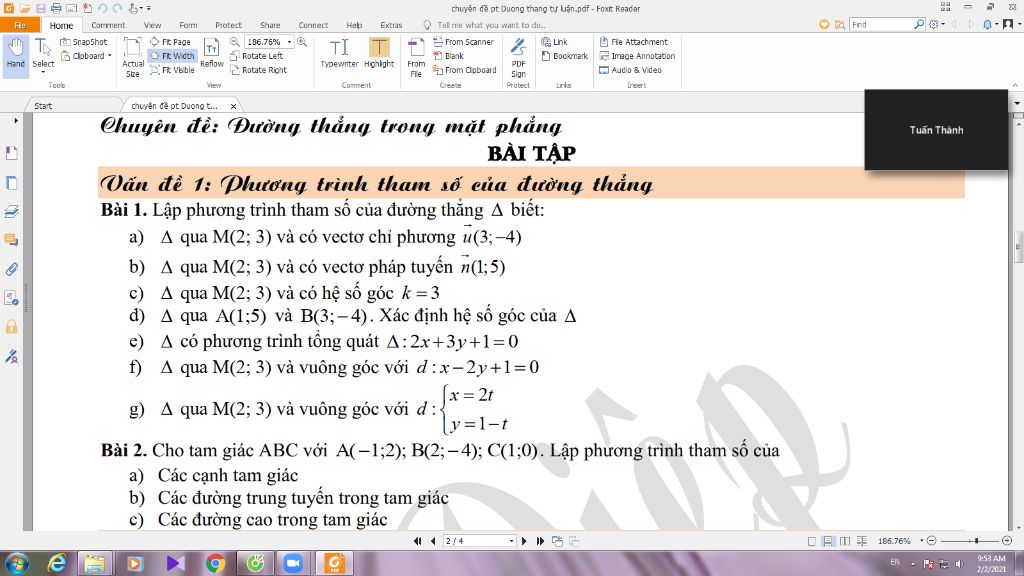Select the Hand tool
1024x576 pixels.
coord(16,54)
